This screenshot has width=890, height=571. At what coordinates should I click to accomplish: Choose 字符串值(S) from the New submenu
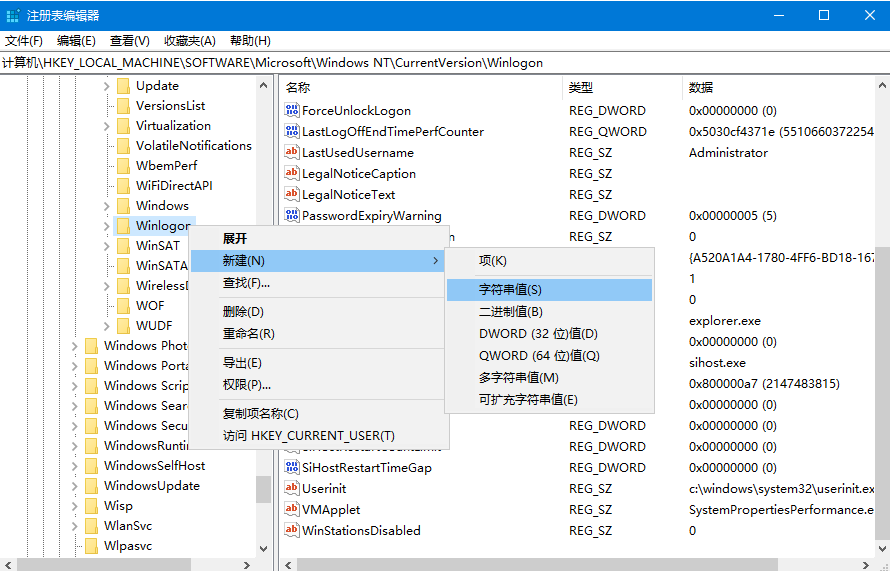pos(510,290)
